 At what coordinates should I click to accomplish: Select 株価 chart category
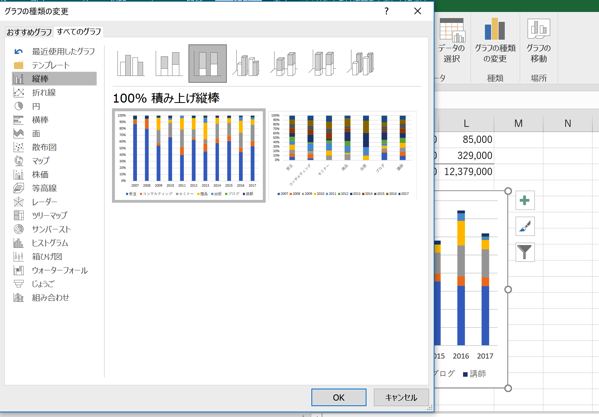[x=54, y=175]
